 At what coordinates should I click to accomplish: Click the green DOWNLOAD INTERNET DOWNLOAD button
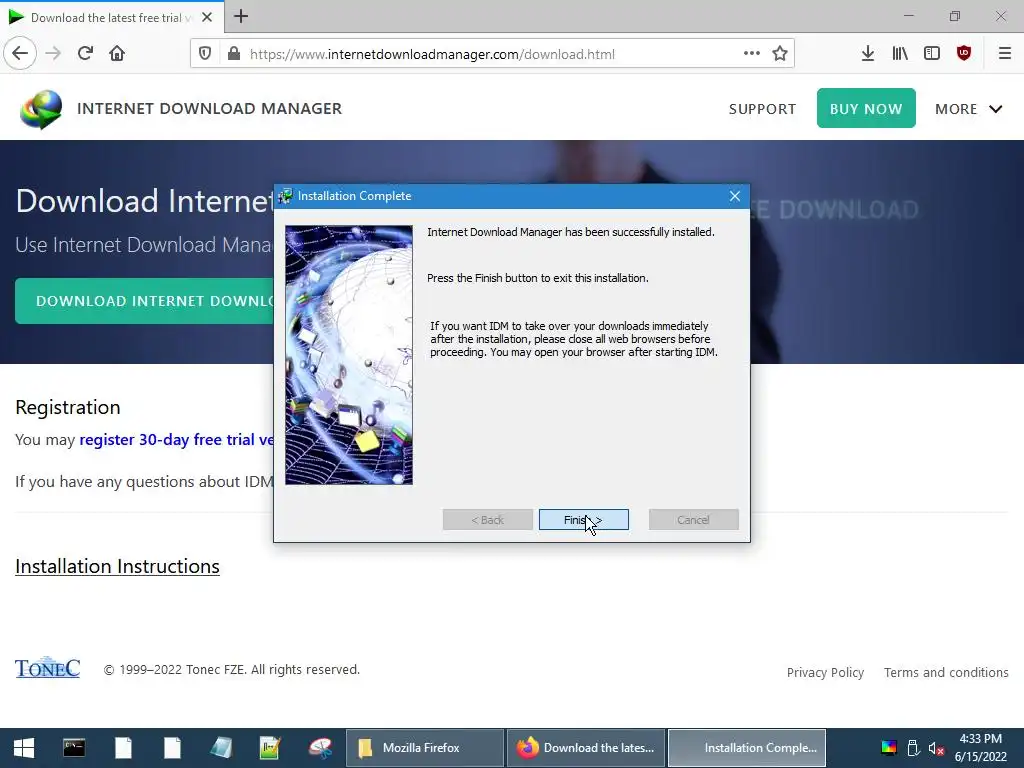144,301
